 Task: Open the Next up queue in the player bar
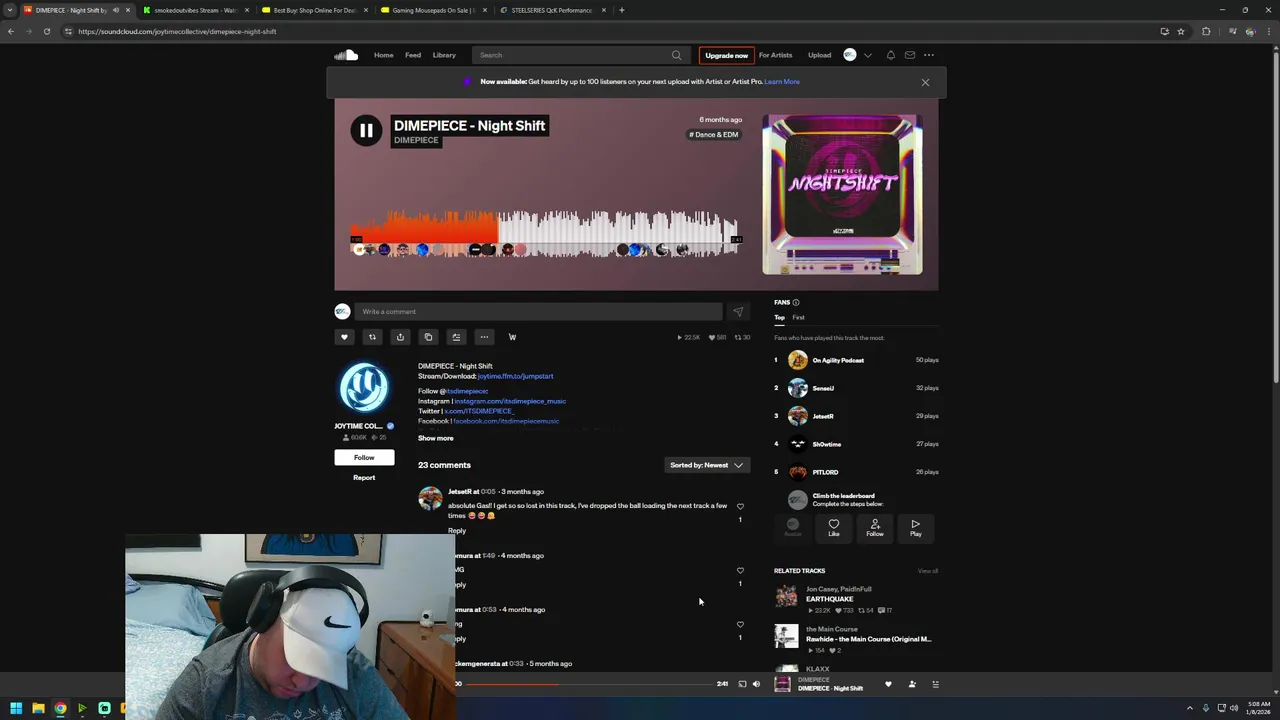tap(935, 684)
